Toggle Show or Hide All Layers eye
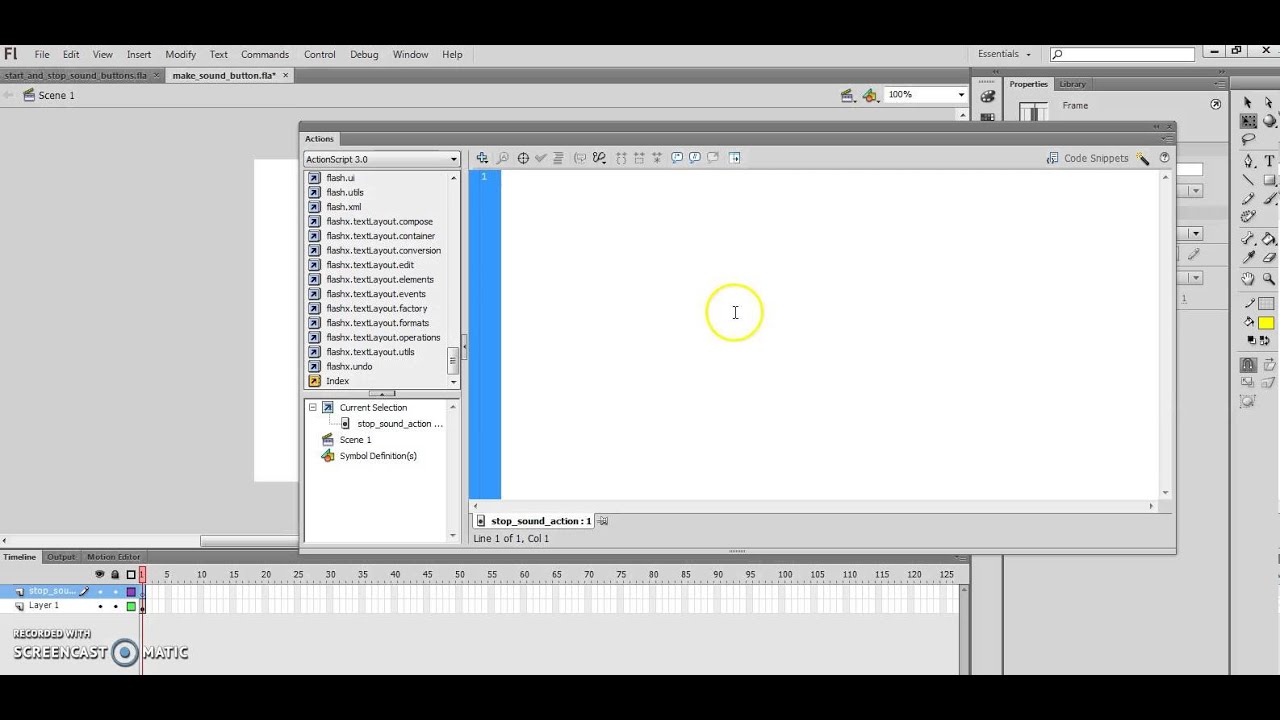The image size is (1280, 720). [x=99, y=574]
